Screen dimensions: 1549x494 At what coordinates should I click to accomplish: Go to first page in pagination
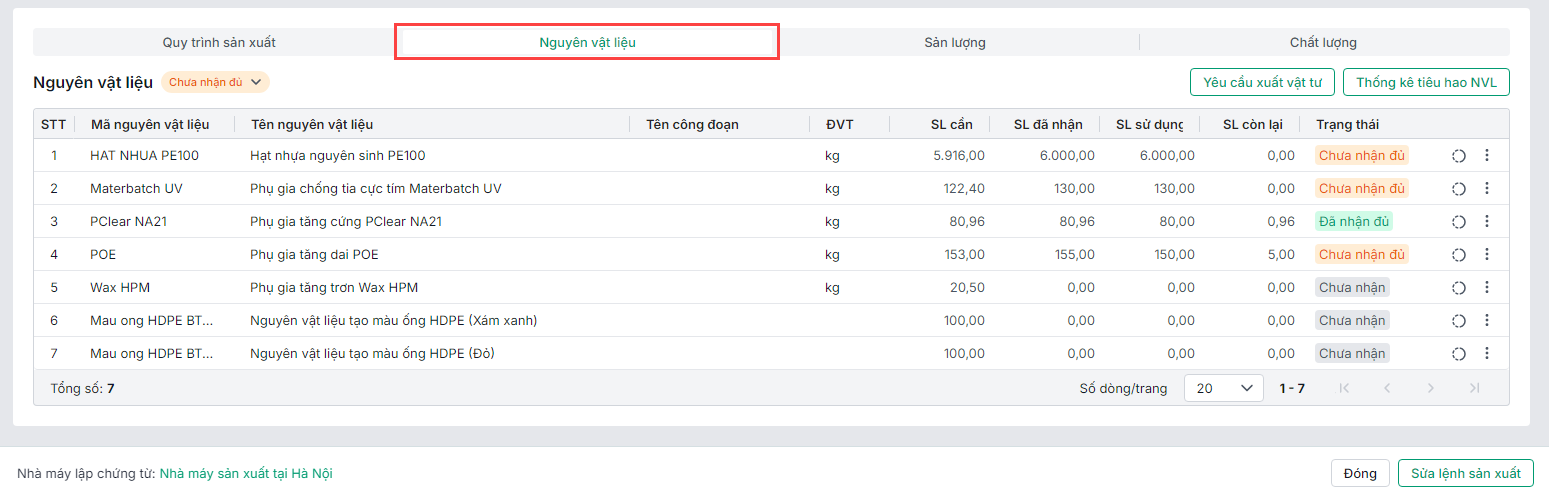[x=1344, y=388]
